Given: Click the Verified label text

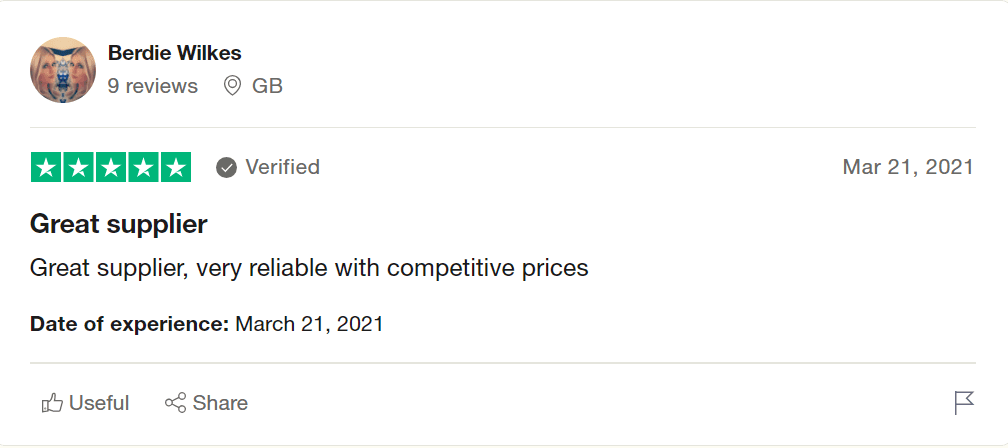Looking at the screenshot, I should [282, 167].
